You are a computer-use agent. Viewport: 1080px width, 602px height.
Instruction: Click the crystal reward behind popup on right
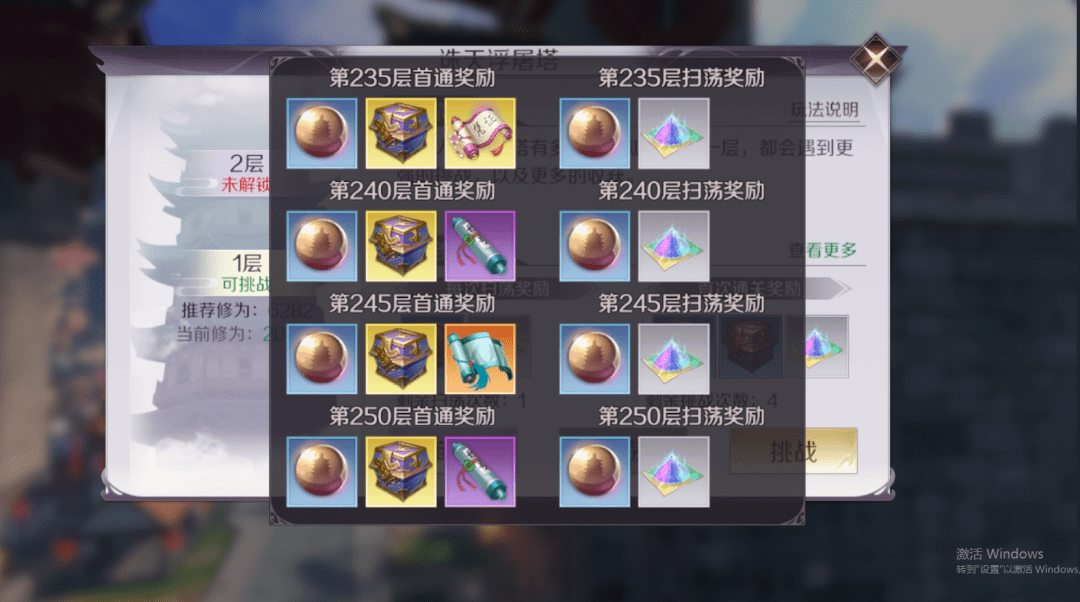[x=817, y=347]
